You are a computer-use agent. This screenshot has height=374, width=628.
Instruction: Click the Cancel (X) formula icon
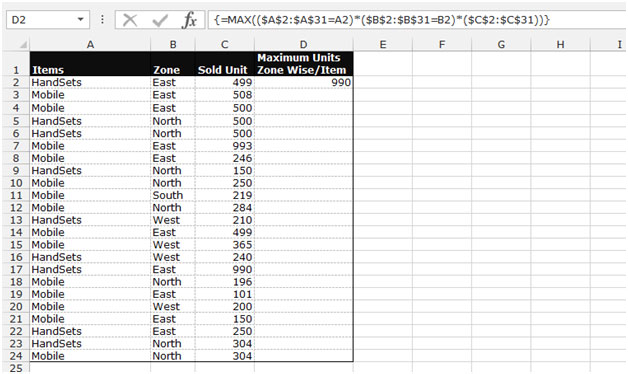[x=130, y=20]
